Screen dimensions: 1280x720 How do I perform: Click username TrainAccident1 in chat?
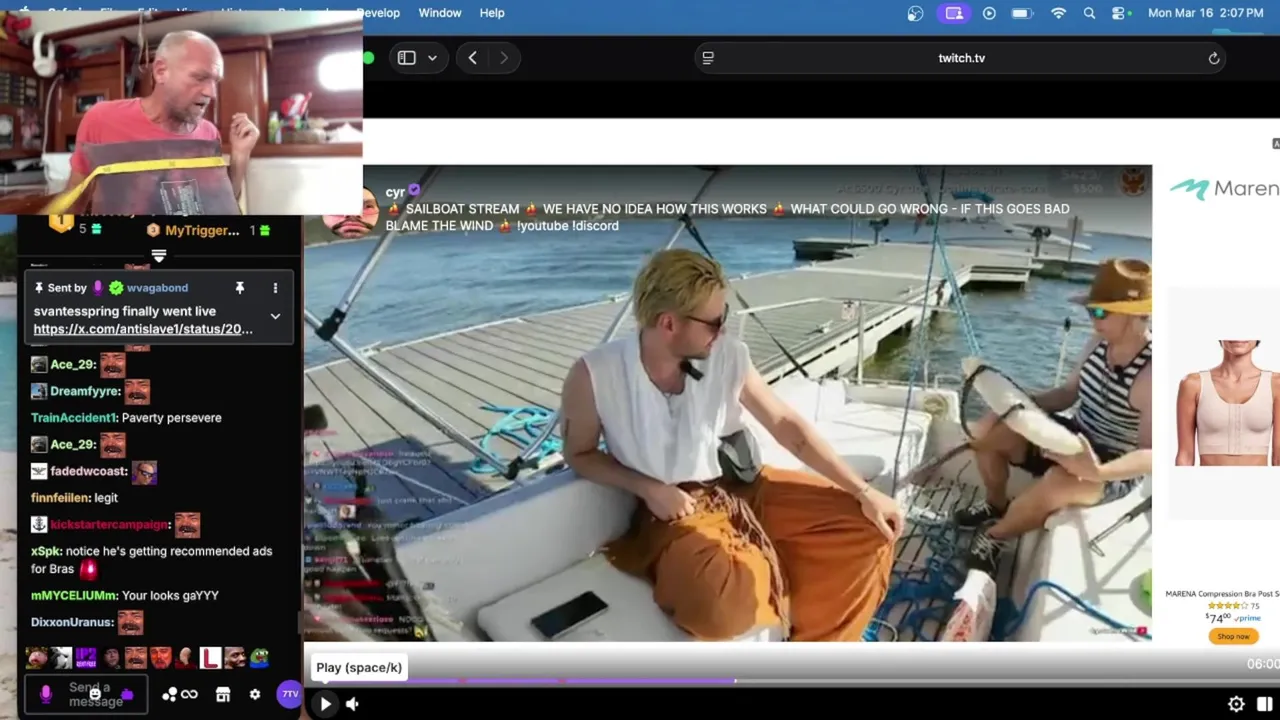[74, 418]
